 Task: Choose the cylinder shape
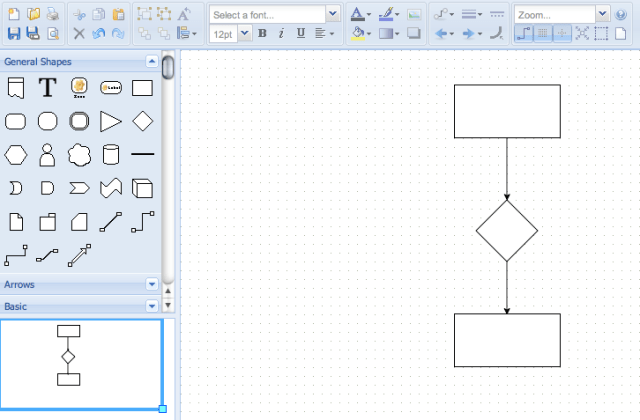(111, 155)
